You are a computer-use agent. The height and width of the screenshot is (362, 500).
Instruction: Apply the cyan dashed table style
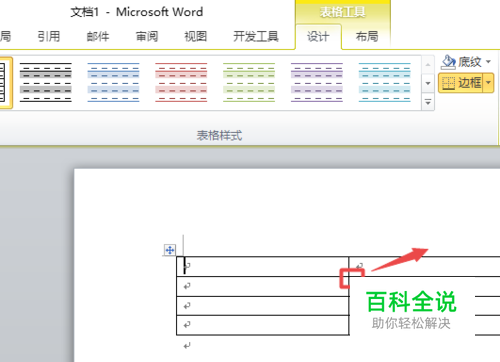(385, 82)
